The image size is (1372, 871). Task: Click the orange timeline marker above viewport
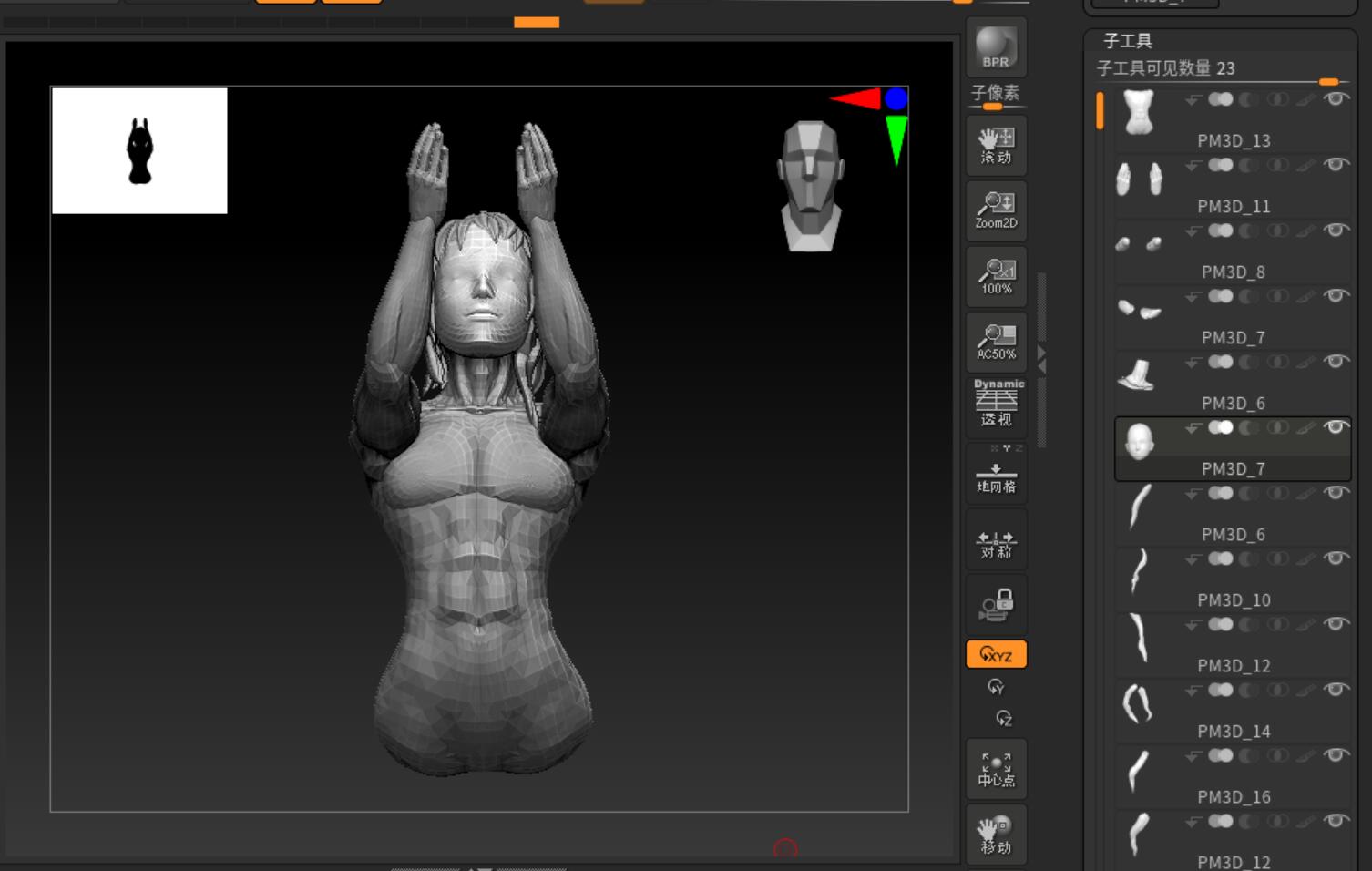point(537,22)
